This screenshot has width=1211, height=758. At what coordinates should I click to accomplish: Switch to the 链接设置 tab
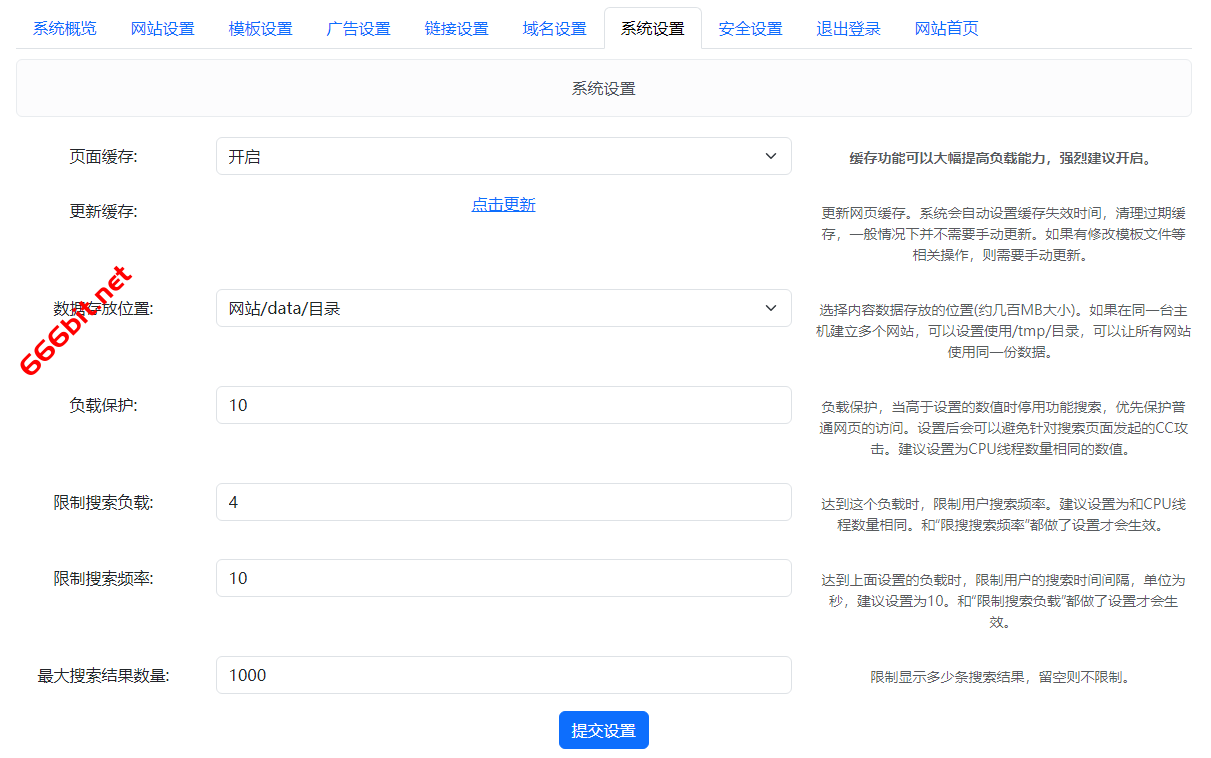pos(456,28)
